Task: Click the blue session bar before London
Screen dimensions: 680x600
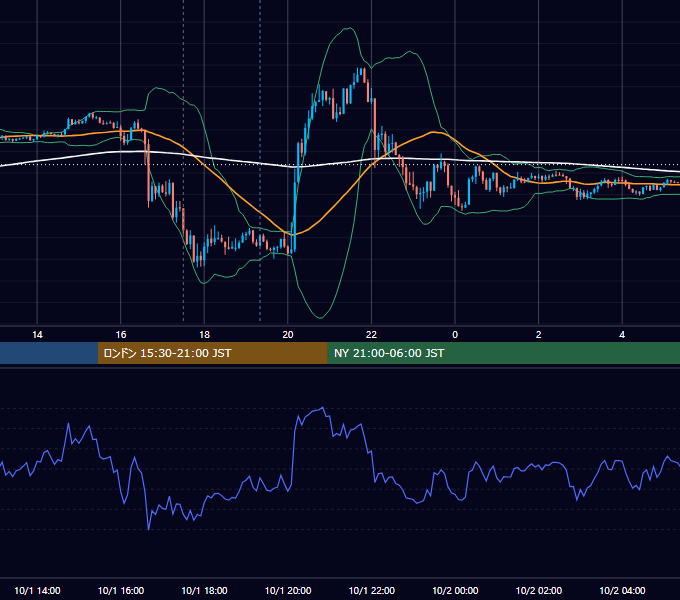Action: coord(49,353)
